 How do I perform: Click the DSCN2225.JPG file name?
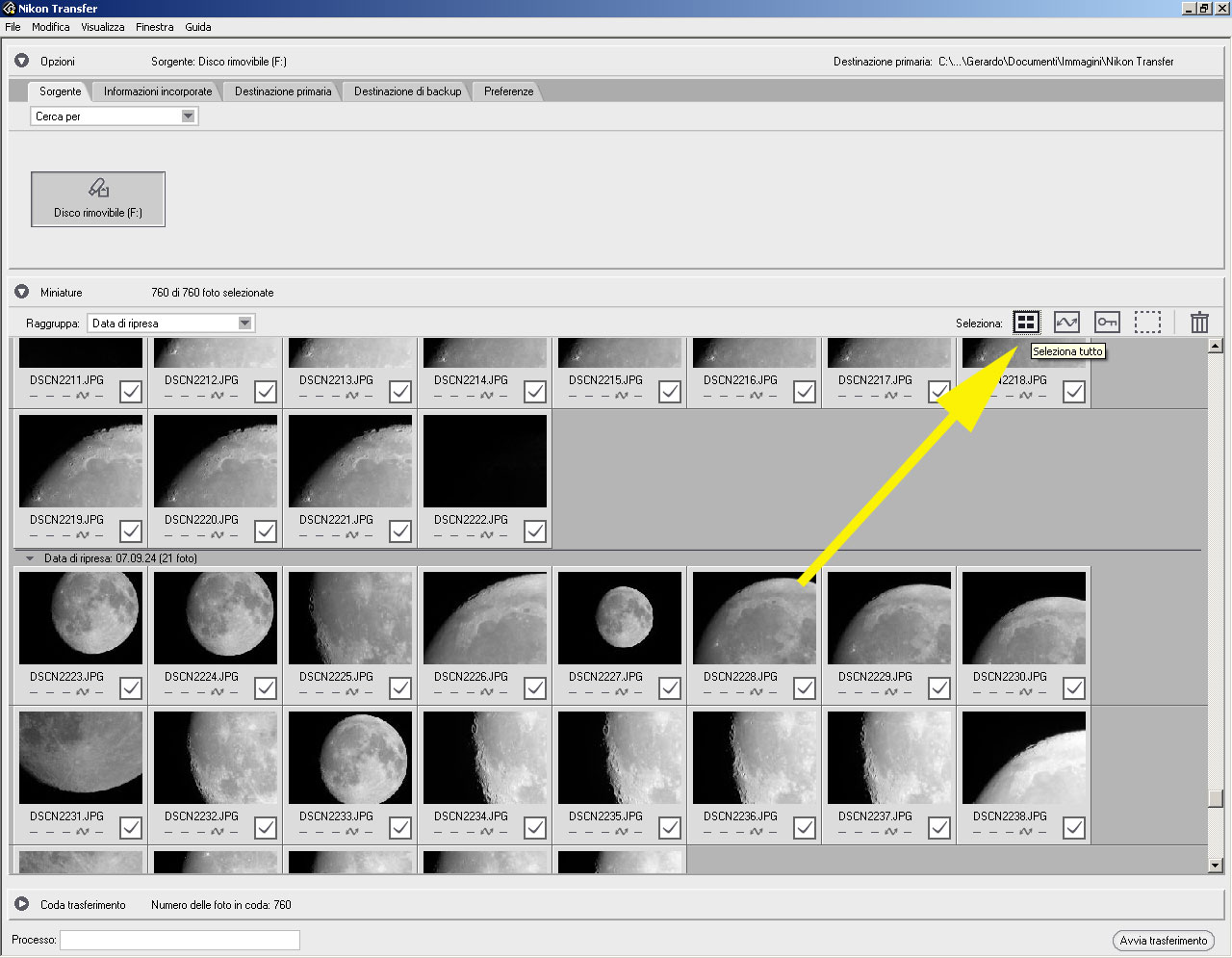pyautogui.click(x=336, y=677)
